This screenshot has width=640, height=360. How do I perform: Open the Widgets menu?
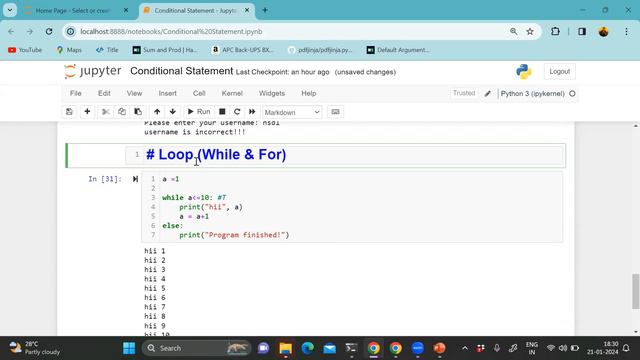coord(272,93)
